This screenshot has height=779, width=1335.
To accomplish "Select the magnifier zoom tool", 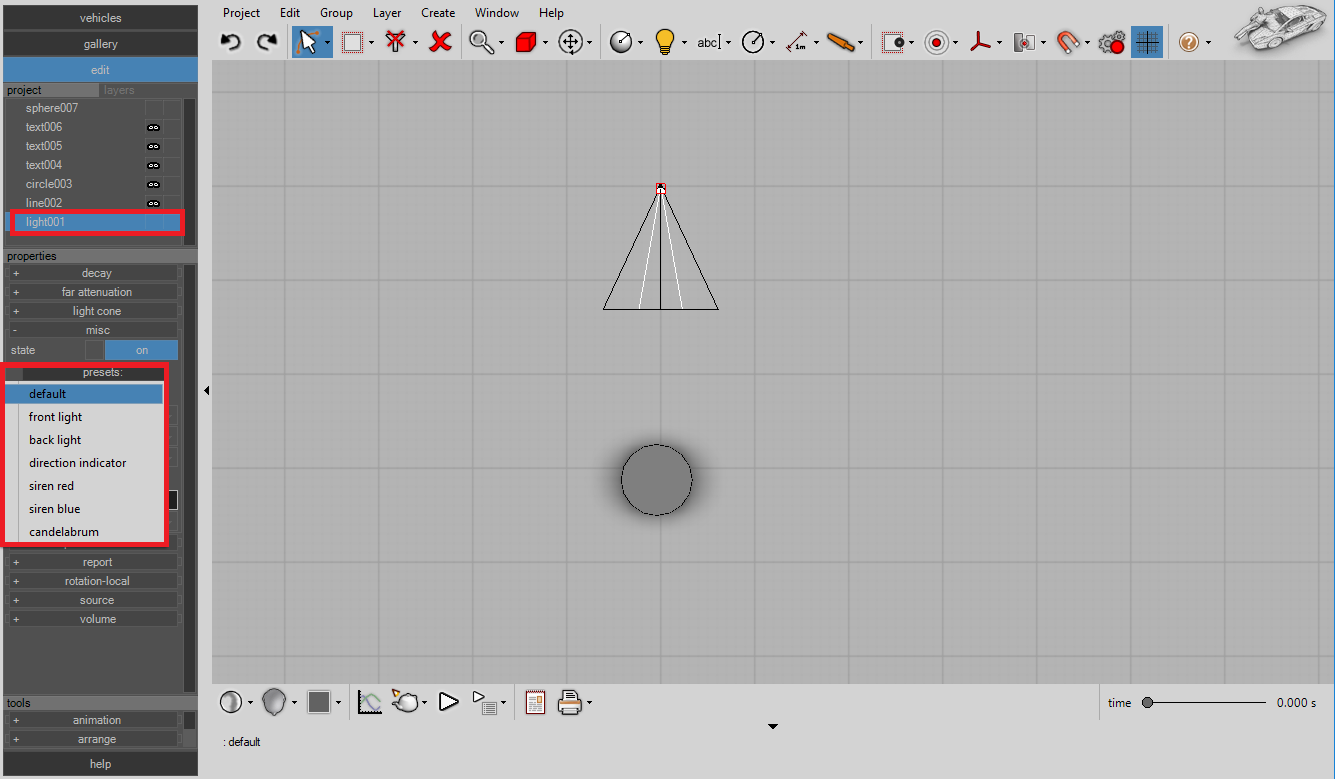I will coord(481,42).
